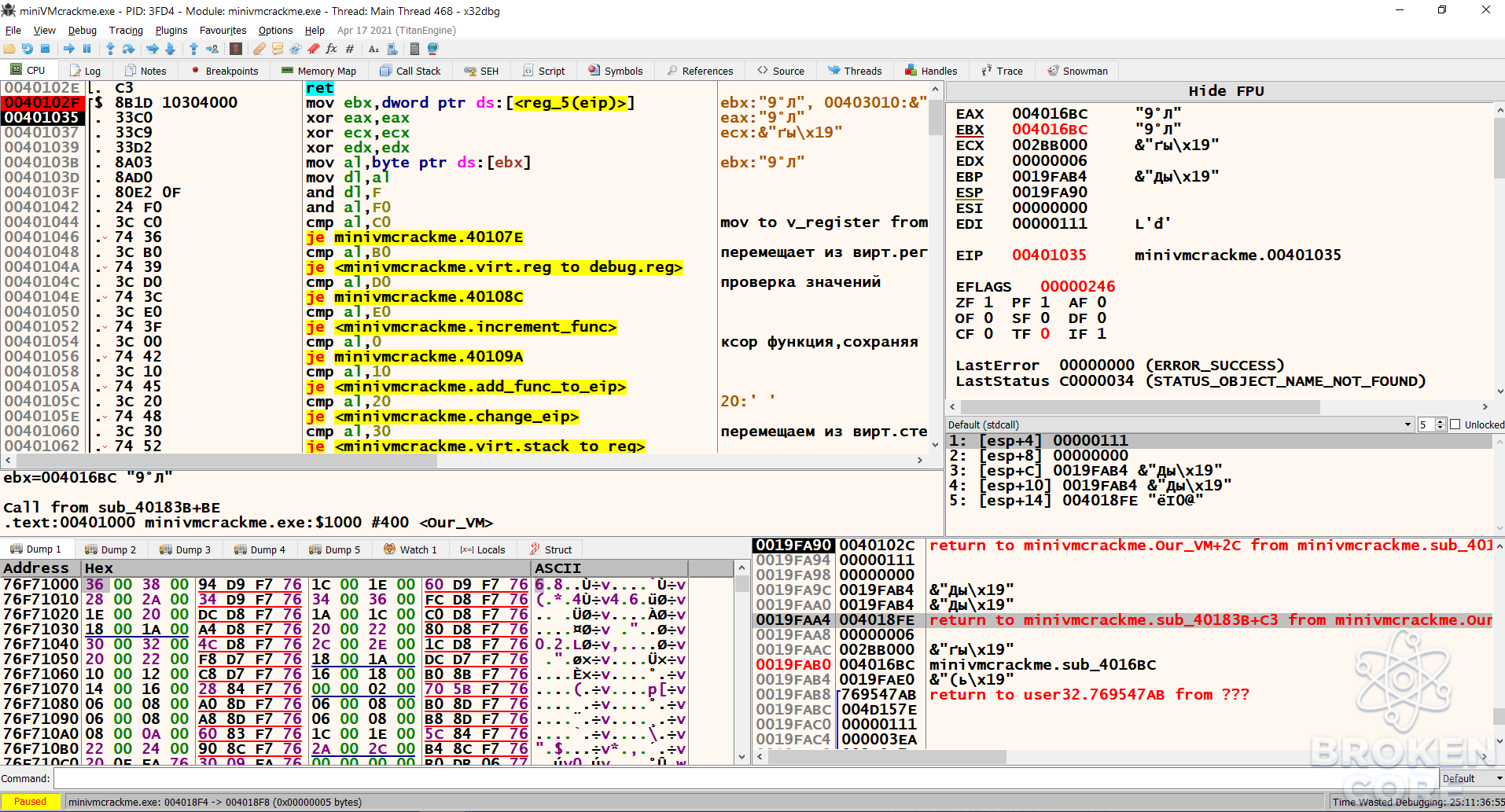
Task: Open the Default command type dropdown
Action: click(1472, 778)
